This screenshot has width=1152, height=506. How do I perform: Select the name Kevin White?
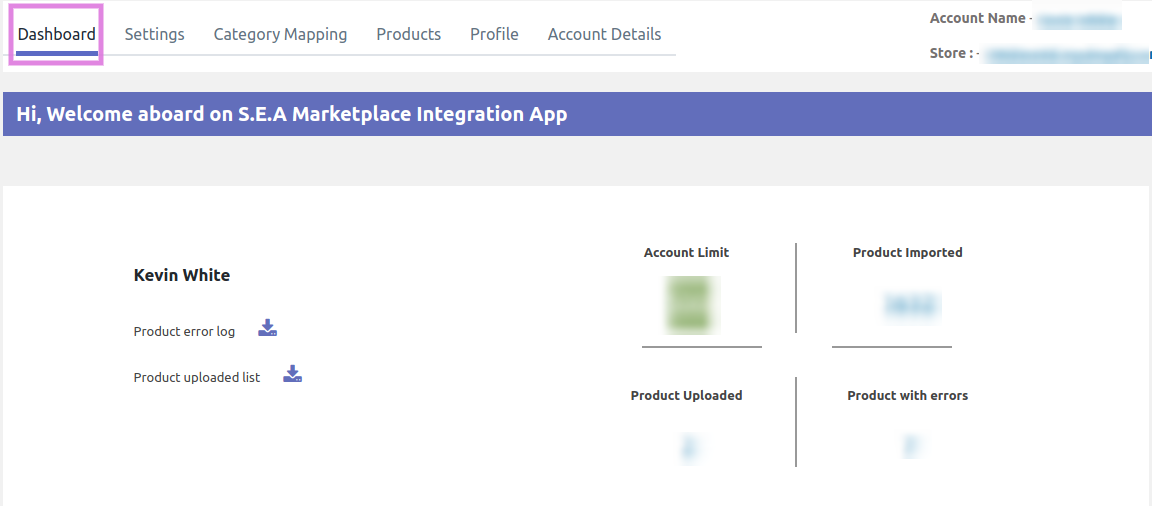coord(181,275)
